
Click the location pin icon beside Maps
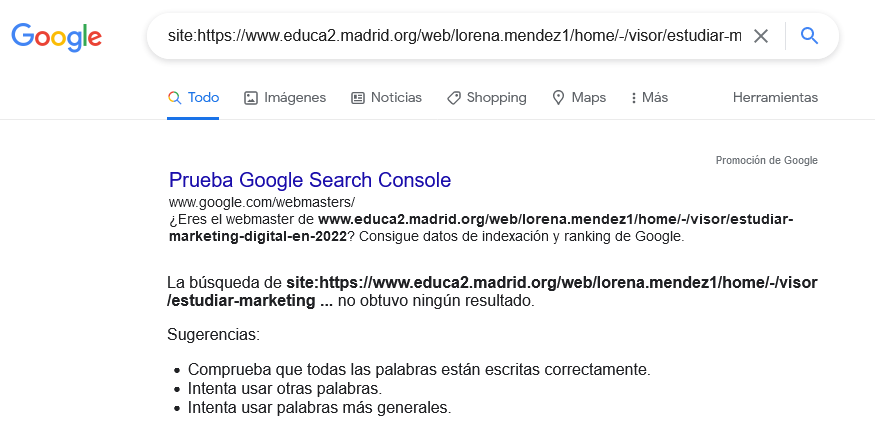pyautogui.click(x=558, y=98)
